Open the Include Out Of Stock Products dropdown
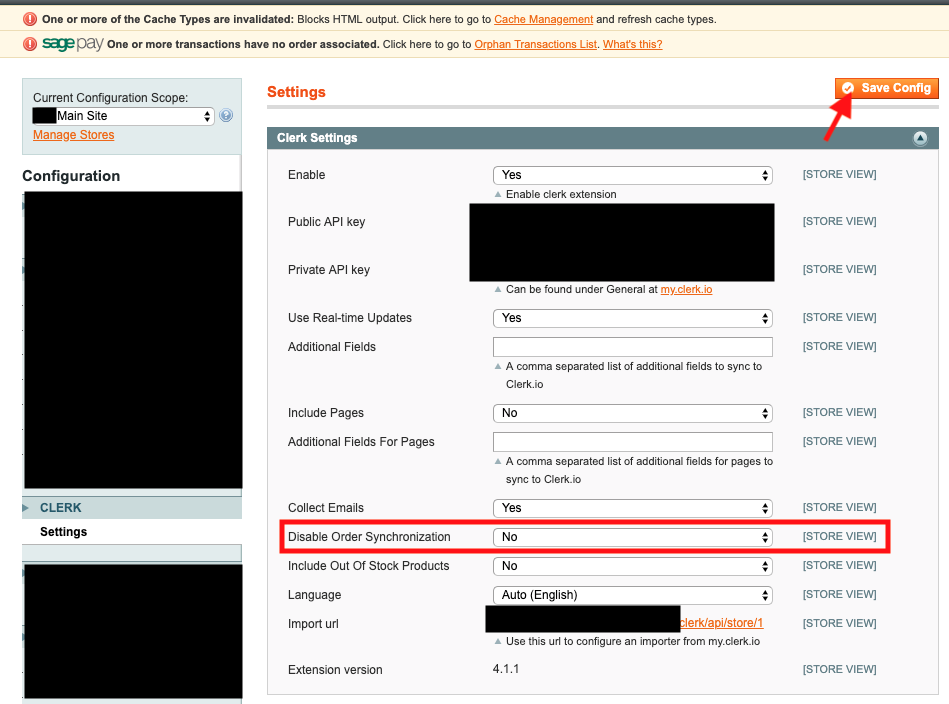The height and width of the screenshot is (704, 949). (x=633, y=566)
